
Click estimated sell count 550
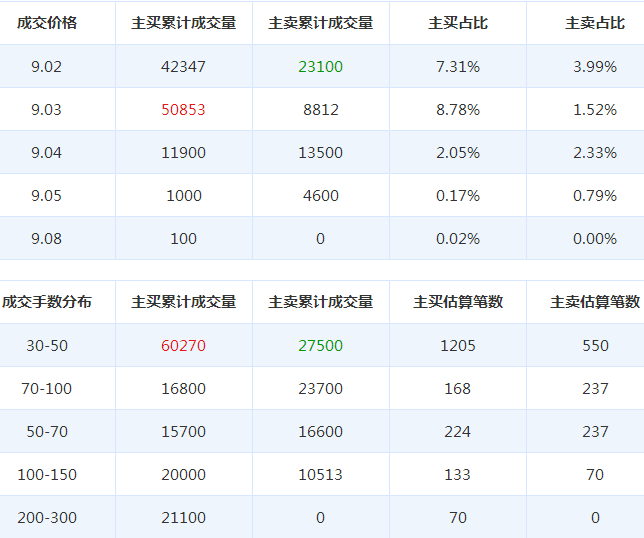[596, 346]
